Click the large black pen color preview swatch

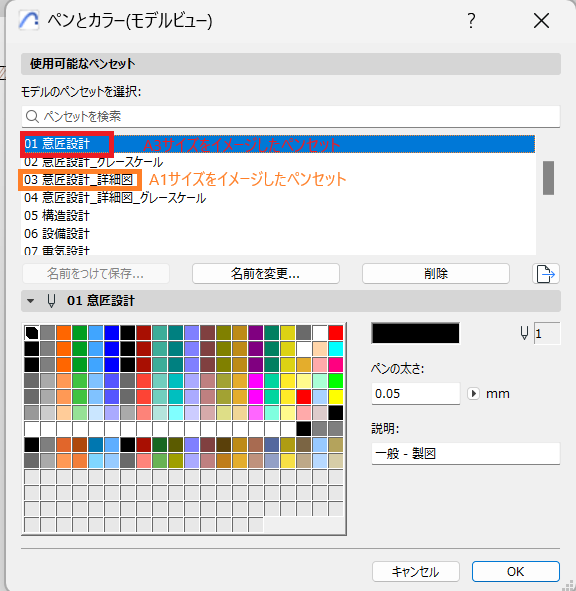point(415,333)
